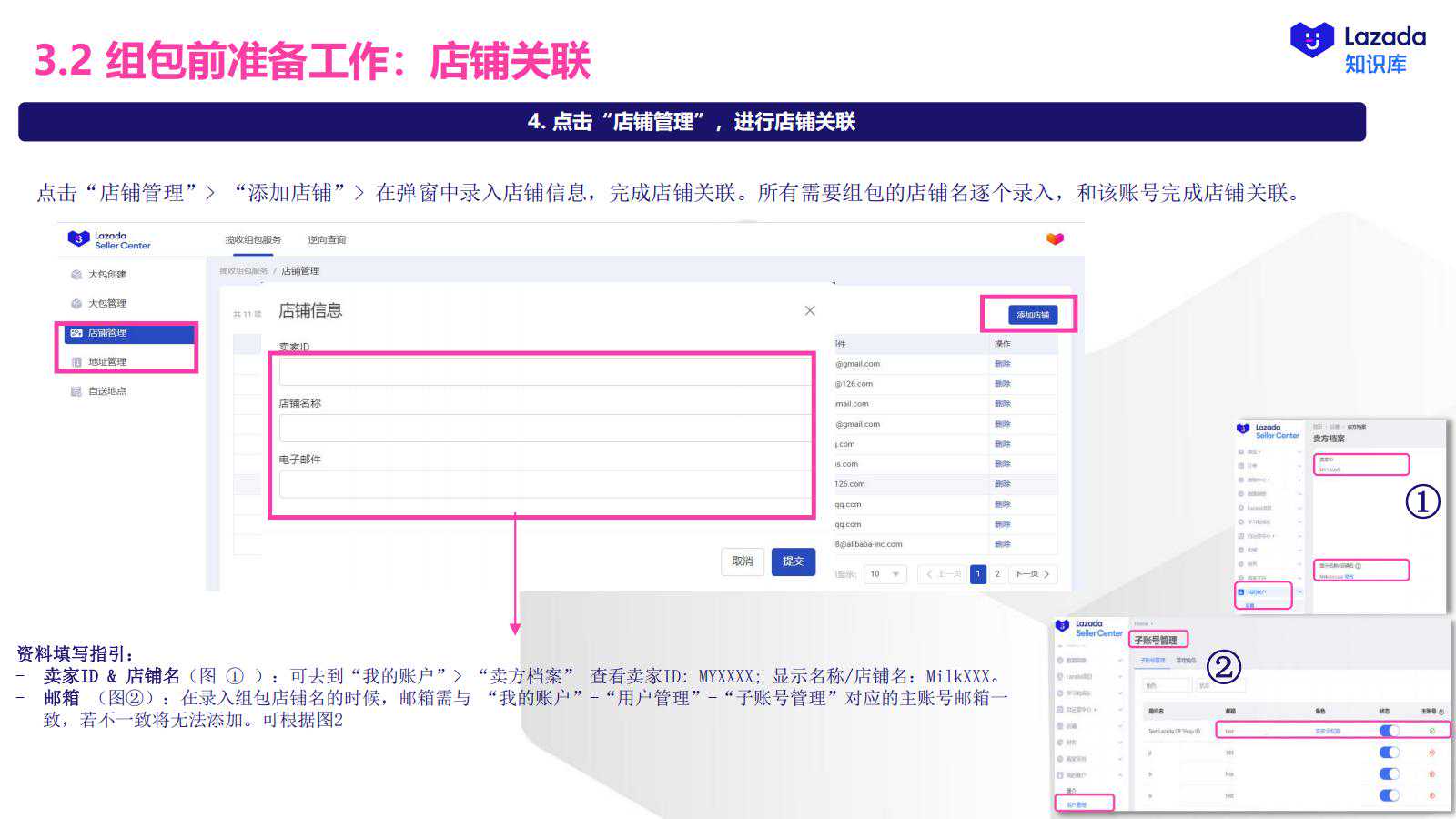Open 自送地点 in the sidebar
The width and height of the screenshot is (1456, 819).
click(x=107, y=391)
